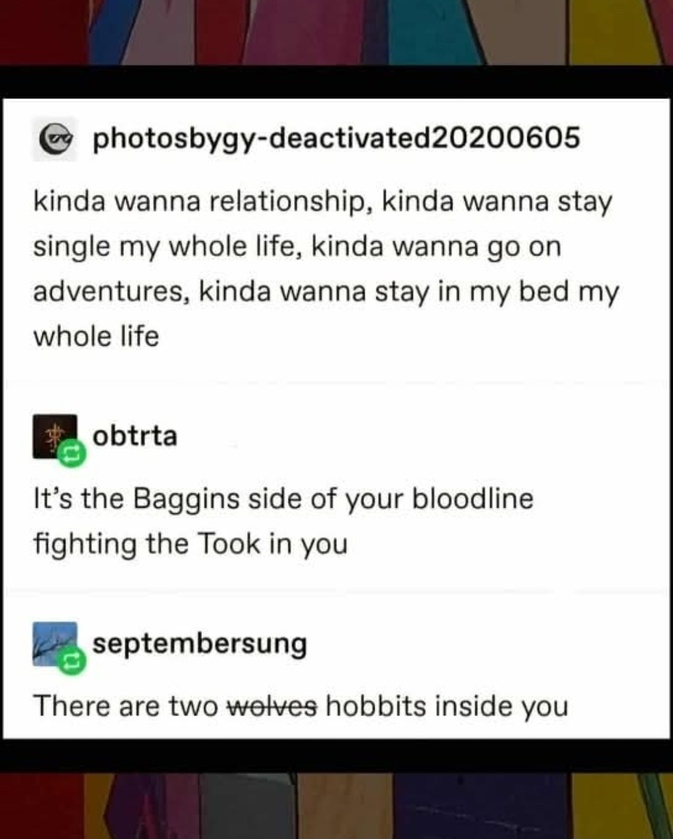Tap the green reblog badge beside septembersung
This screenshot has height=839, width=673.
point(72,661)
